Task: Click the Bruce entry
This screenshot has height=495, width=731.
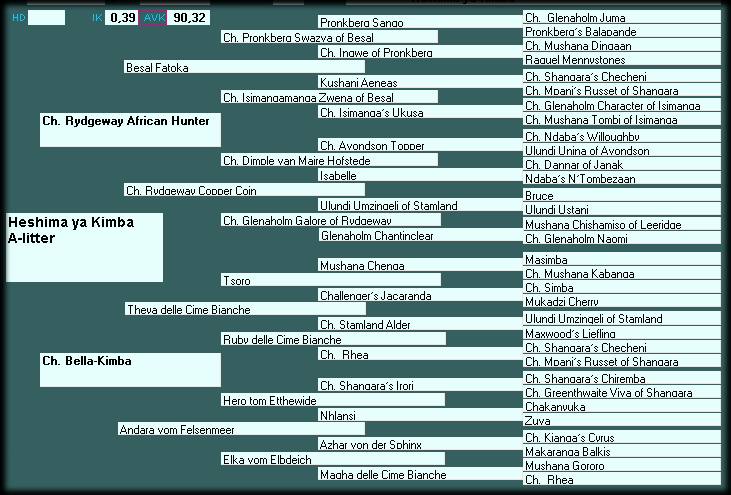Action: [622, 195]
